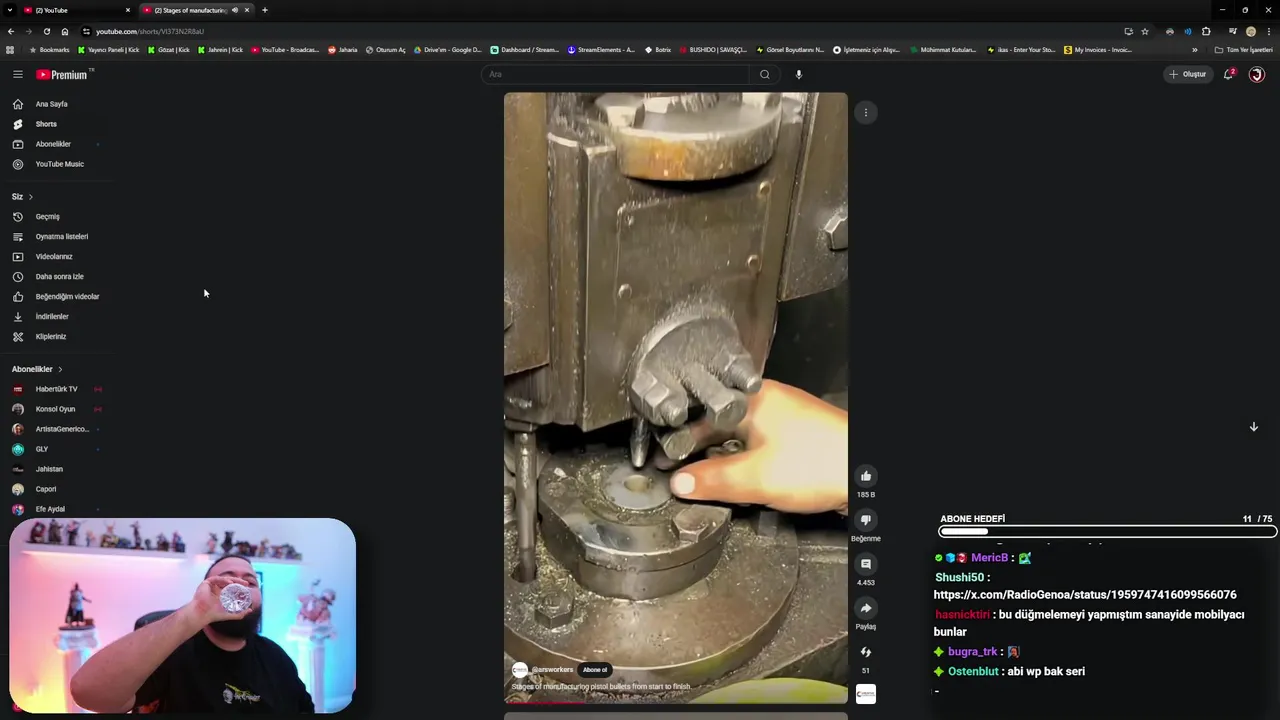Open Habertürk TV channel
Screen dimensions: 1280x720
click(56, 389)
